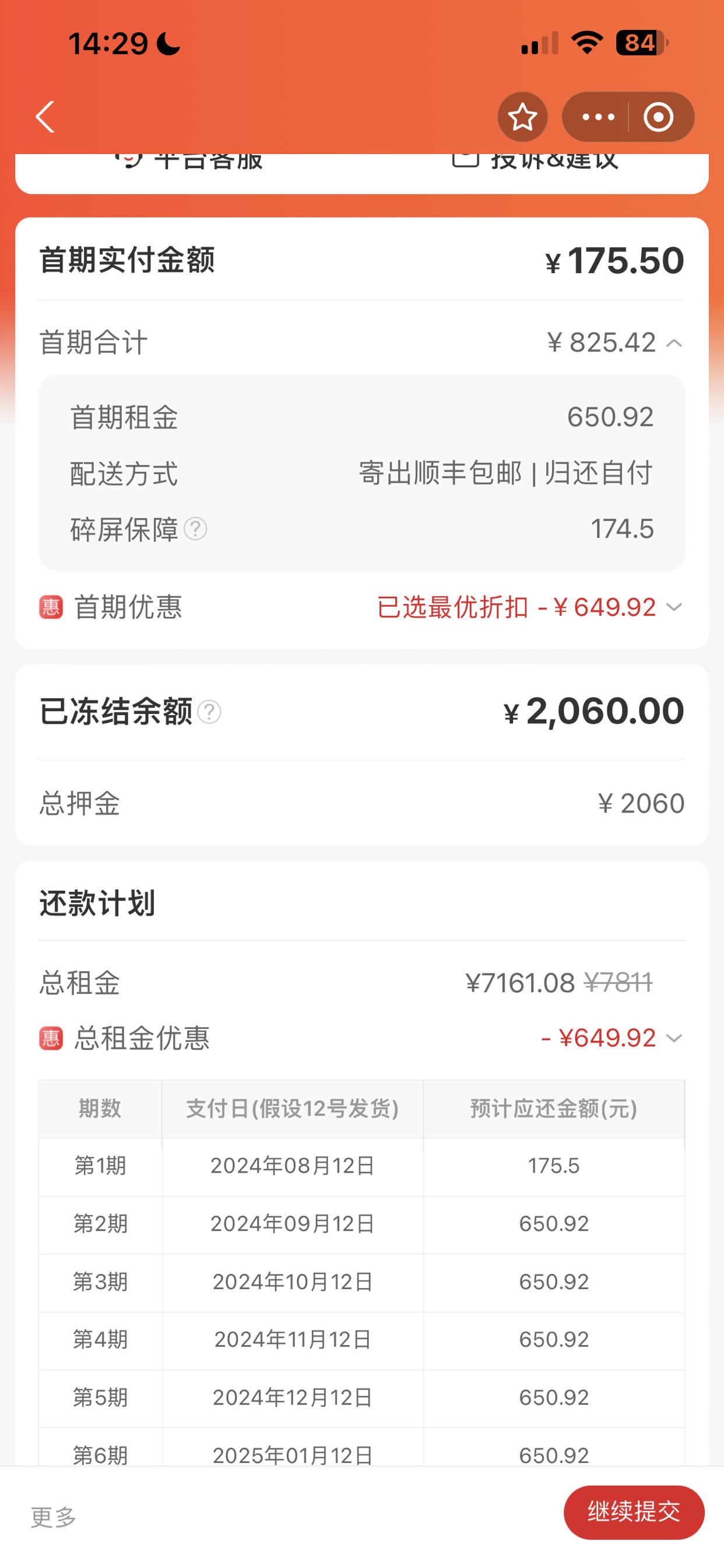Open 平台客服 customer service
This screenshot has height=1568, width=724.
(189, 162)
